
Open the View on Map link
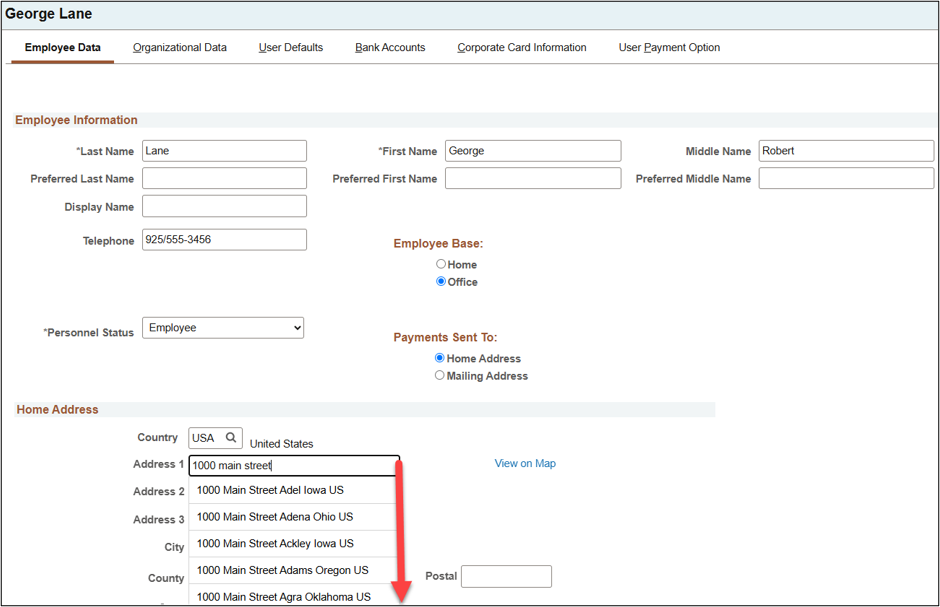525,463
